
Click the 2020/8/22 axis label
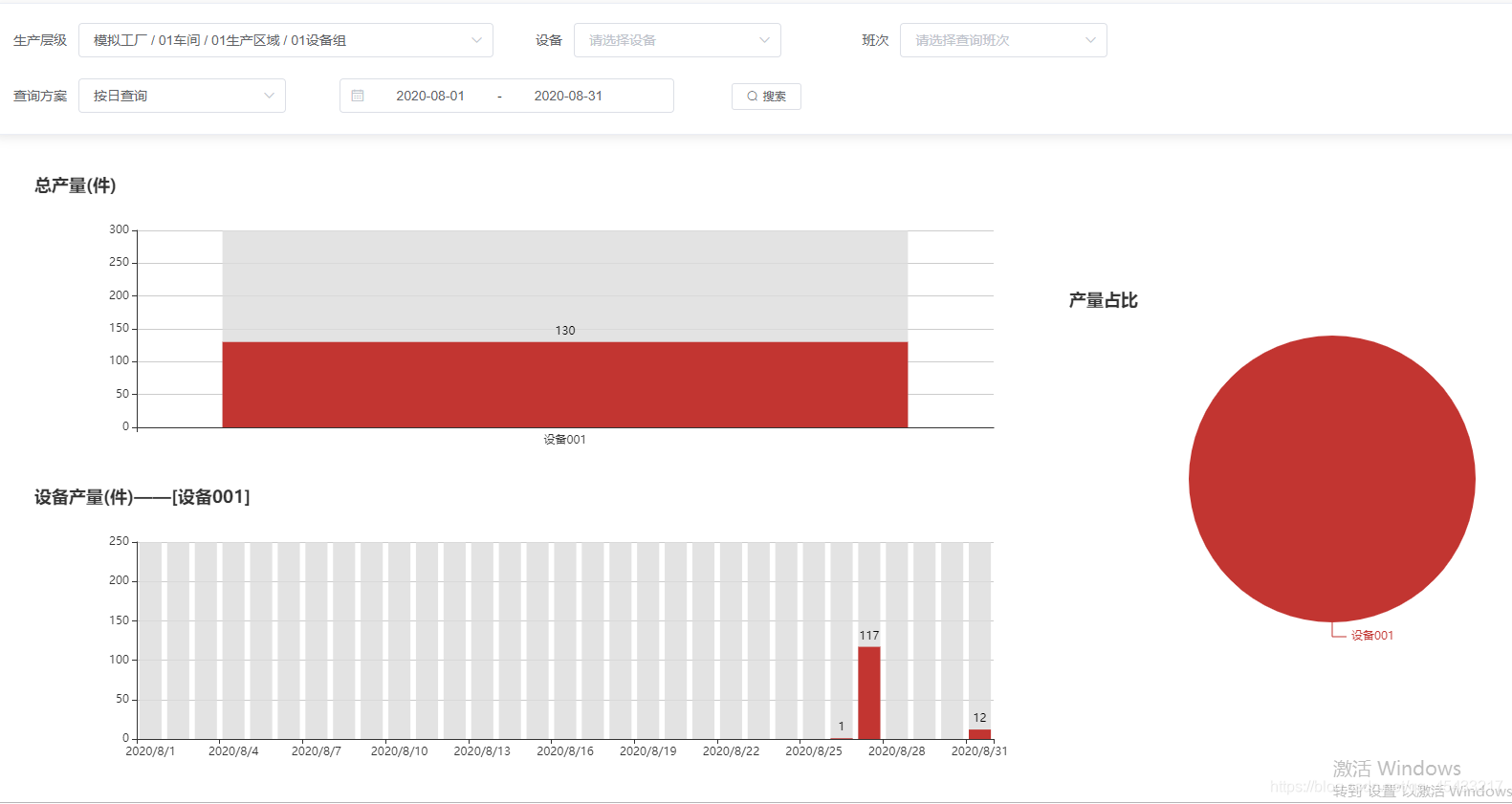(731, 751)
